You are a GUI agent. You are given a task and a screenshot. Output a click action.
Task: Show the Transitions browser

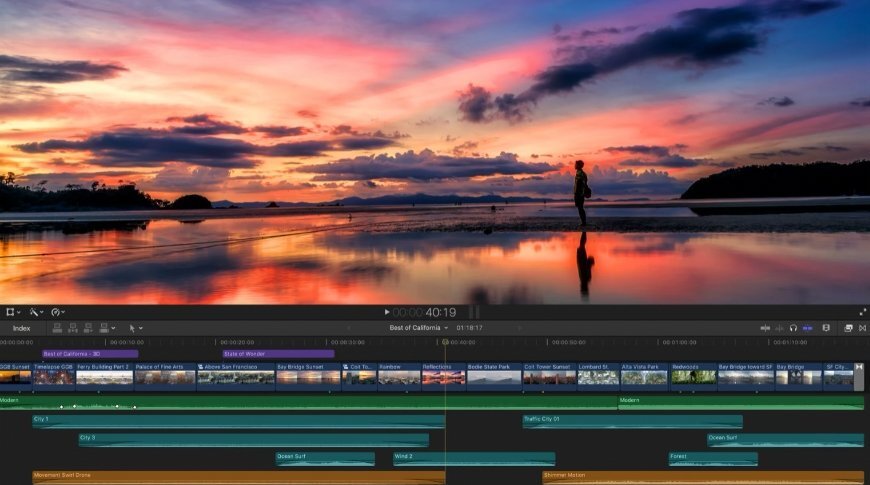coord(862,329)
